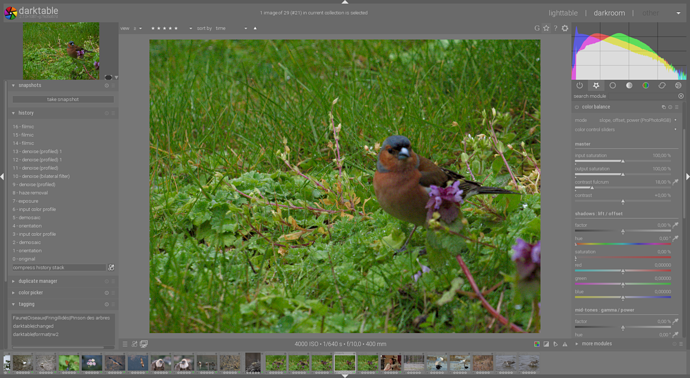Open the effects module group
Viewport: 690px width, 378px height.
point(678,85)
